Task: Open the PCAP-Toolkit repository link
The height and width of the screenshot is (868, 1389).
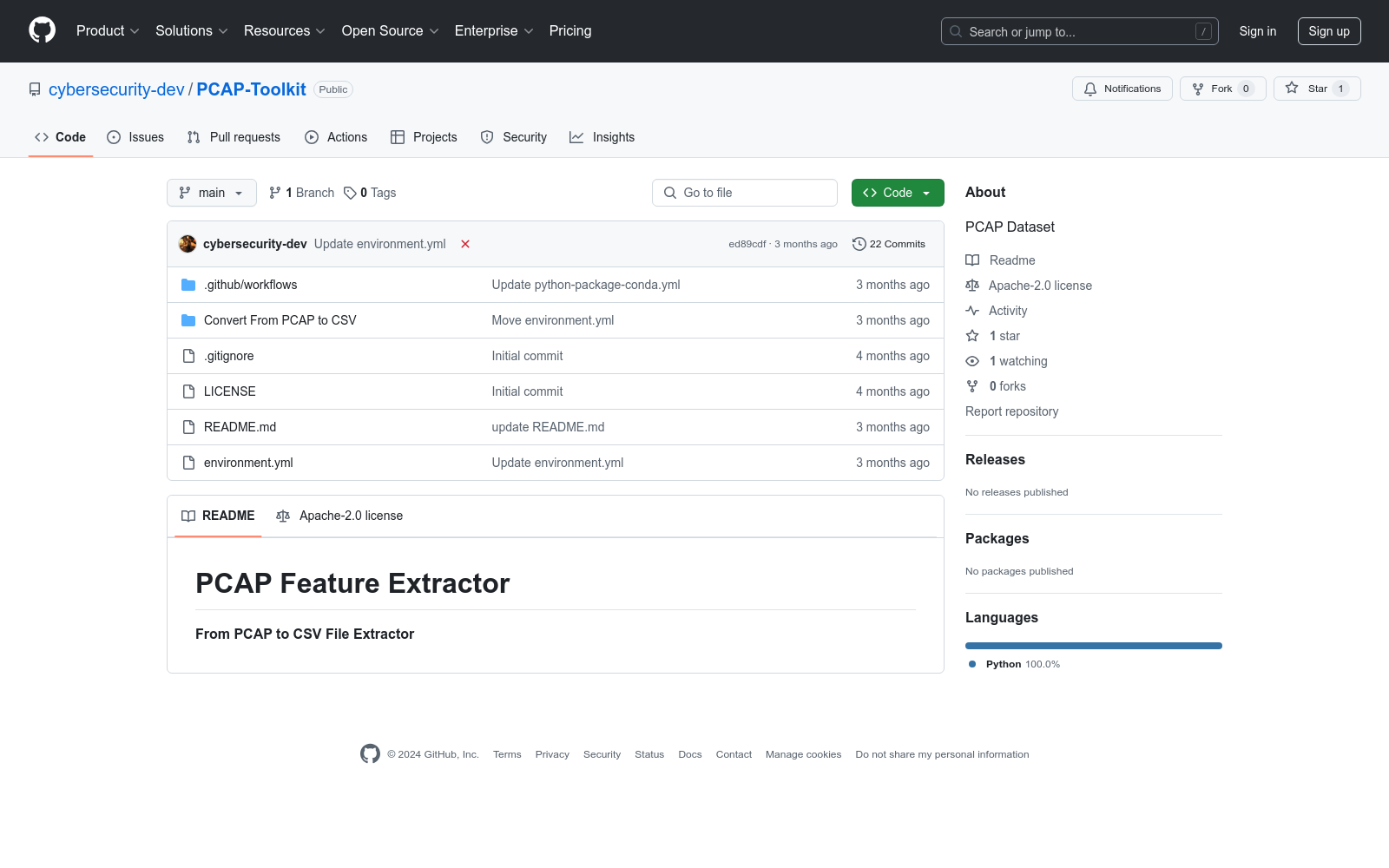Action: 252,89
